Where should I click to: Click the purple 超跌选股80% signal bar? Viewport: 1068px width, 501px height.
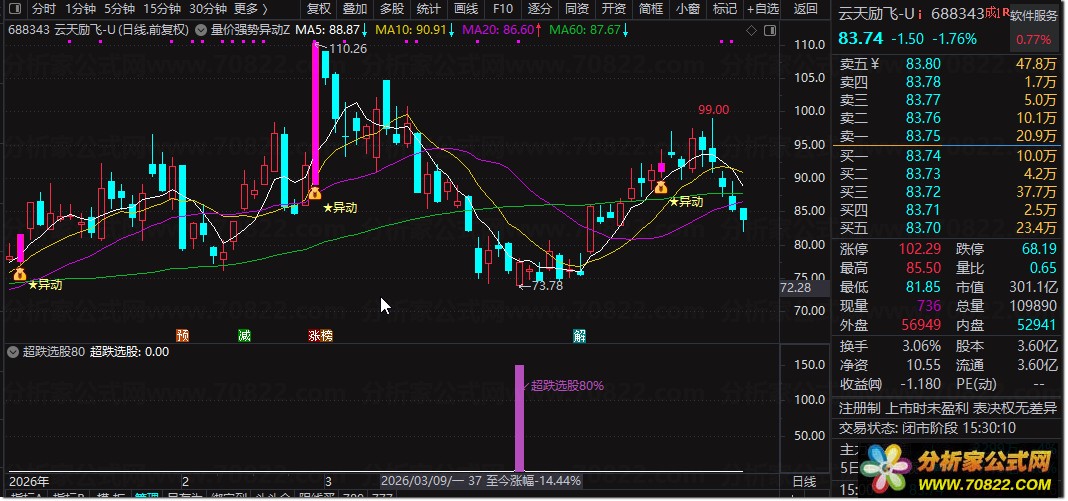pyautogui.click(x=520, y=418)
